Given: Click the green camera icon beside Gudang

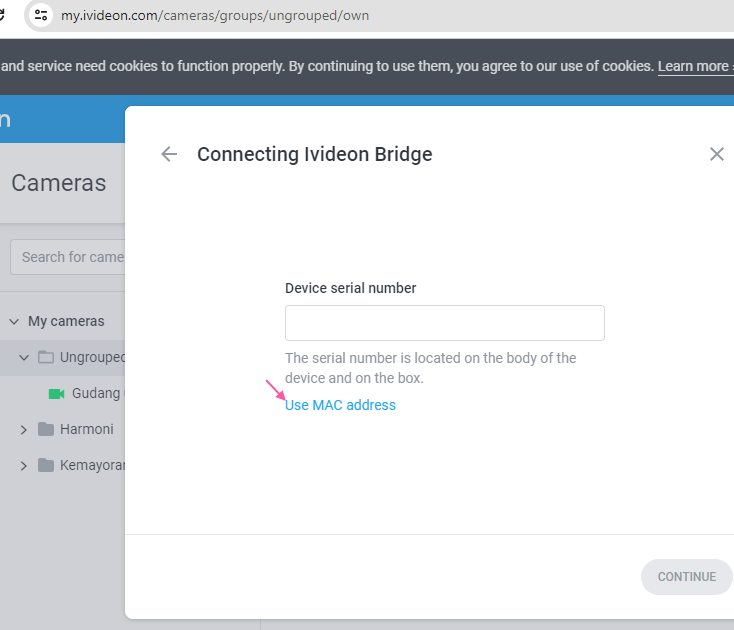Looking at the screenshot, I should 57,394.
